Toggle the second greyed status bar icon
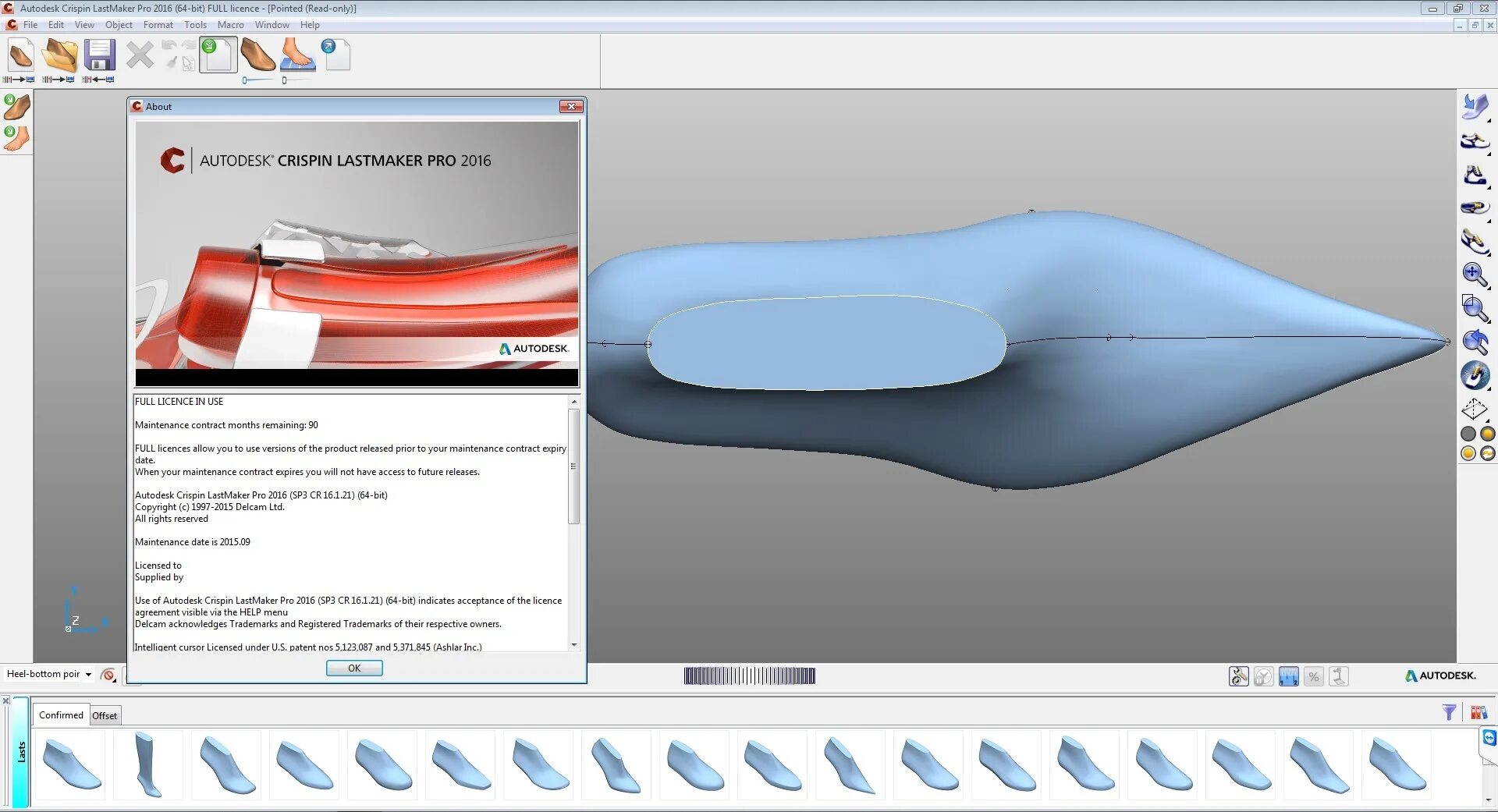The image size is (1498, 812). point(1264,676)
